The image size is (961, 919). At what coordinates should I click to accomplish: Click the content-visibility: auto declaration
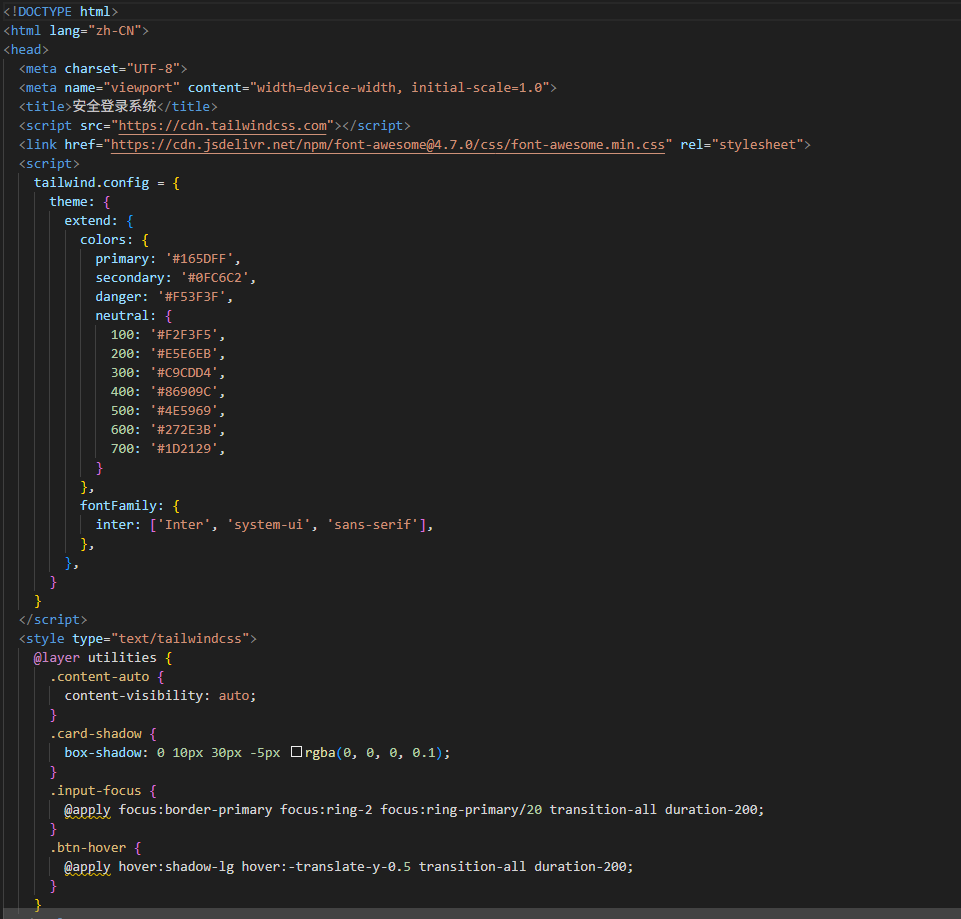[x=161, y=696]
